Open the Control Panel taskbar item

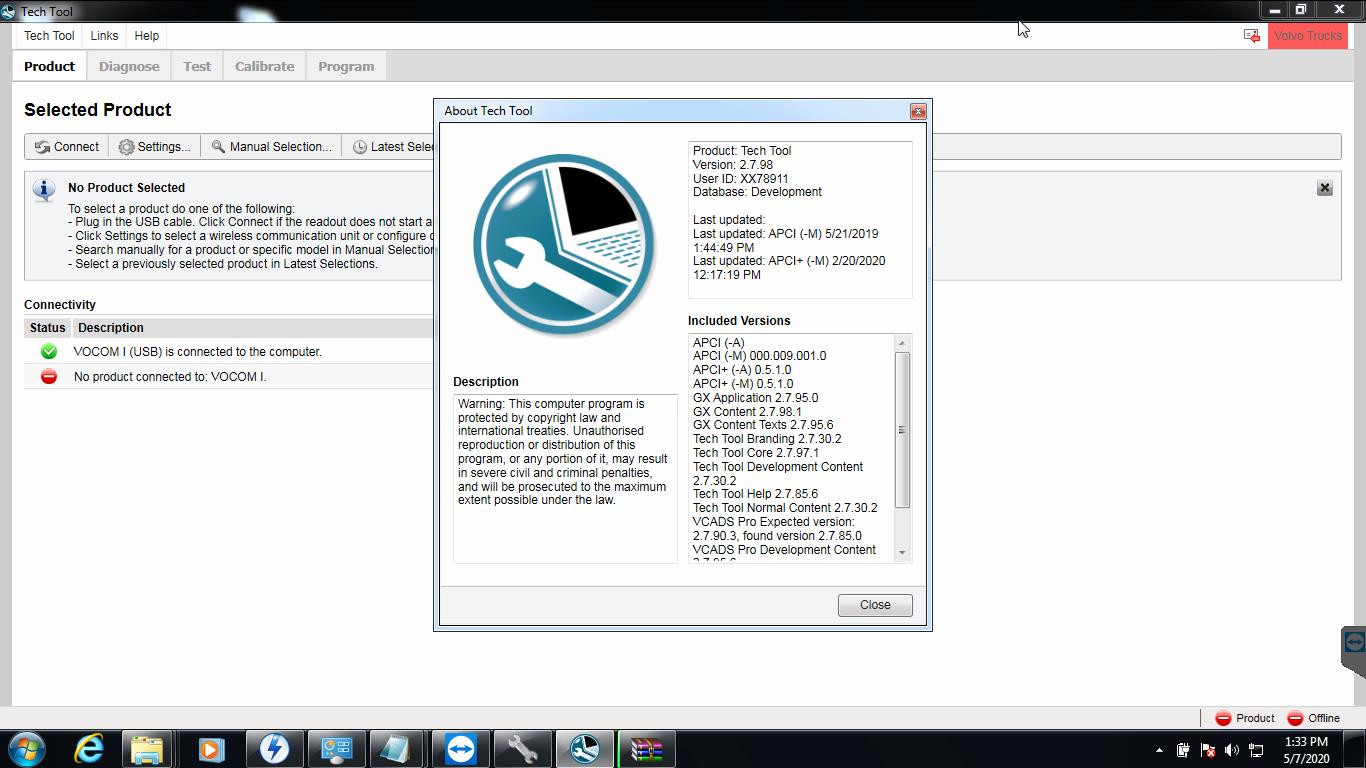(x=335, y=748)
